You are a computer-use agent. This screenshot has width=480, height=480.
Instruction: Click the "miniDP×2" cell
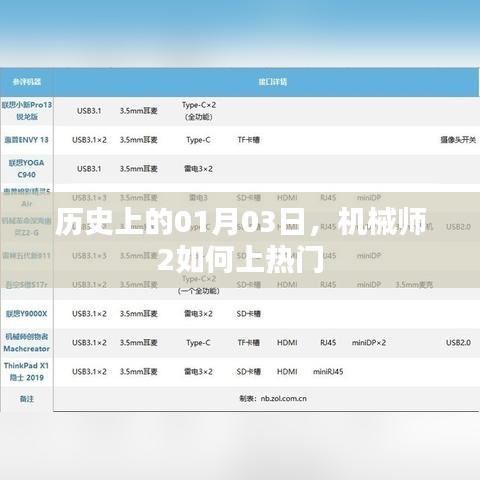tap(369, 343)
